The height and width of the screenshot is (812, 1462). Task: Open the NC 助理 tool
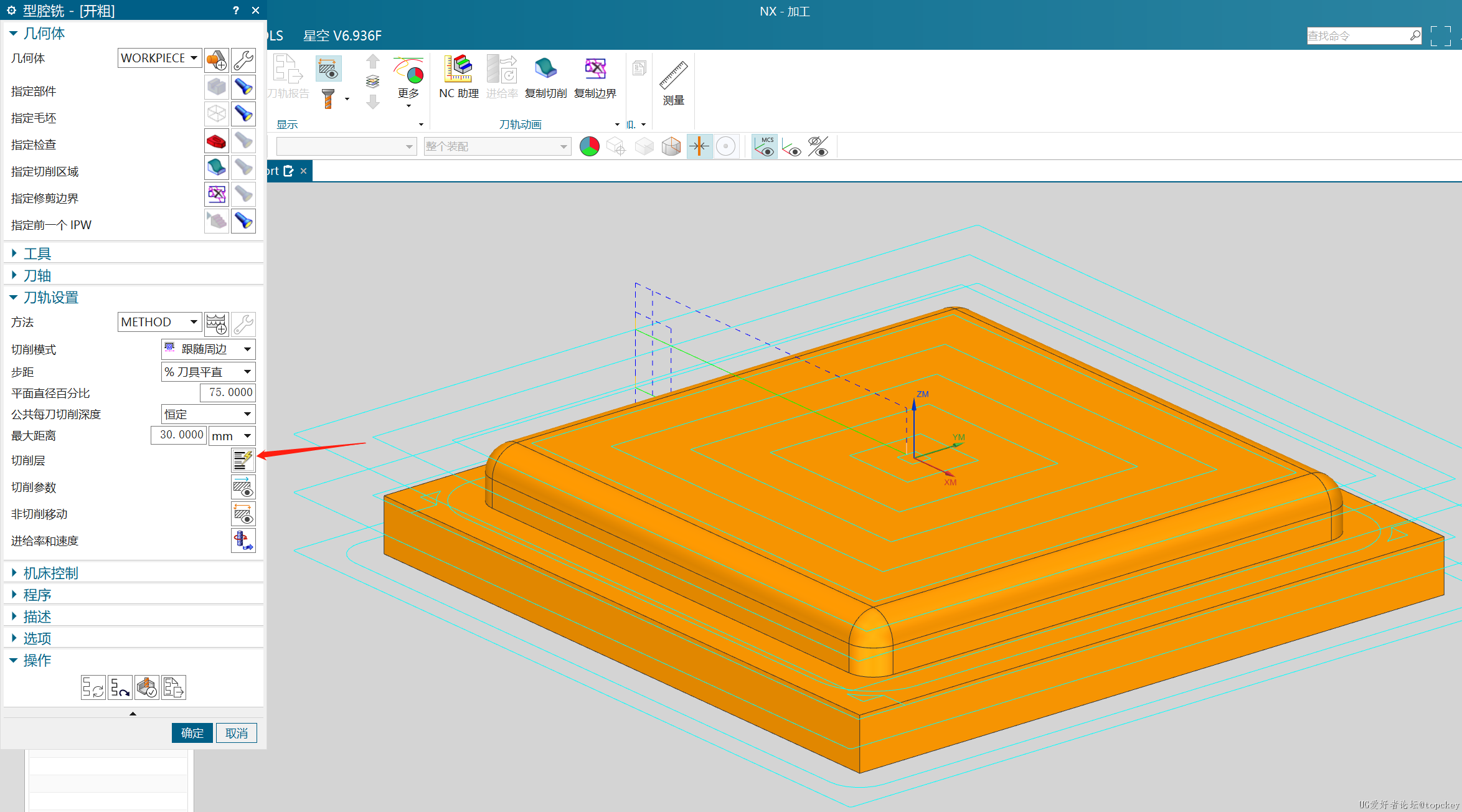(459, 77)
